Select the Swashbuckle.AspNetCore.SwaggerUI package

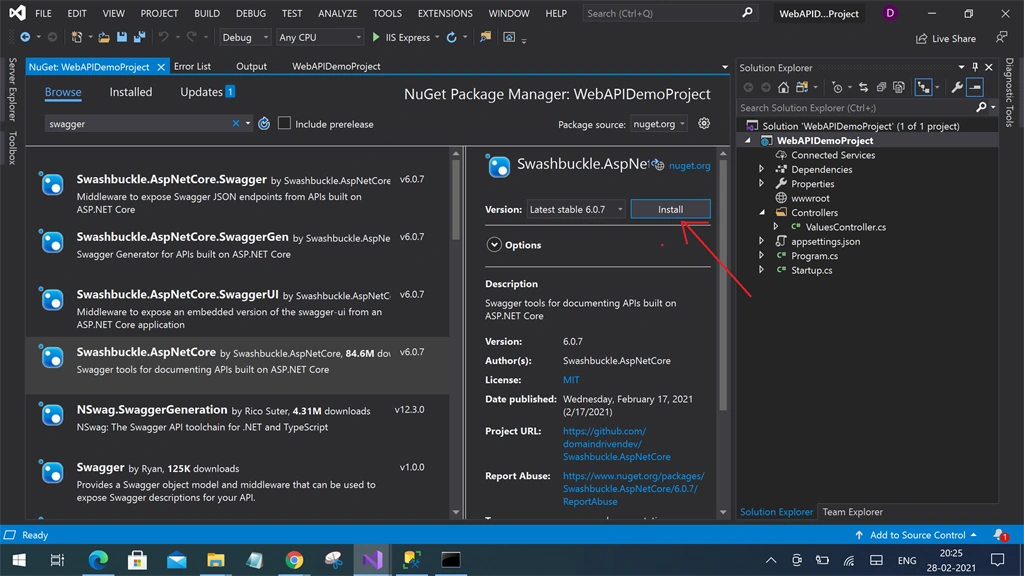tap(238, 308)
